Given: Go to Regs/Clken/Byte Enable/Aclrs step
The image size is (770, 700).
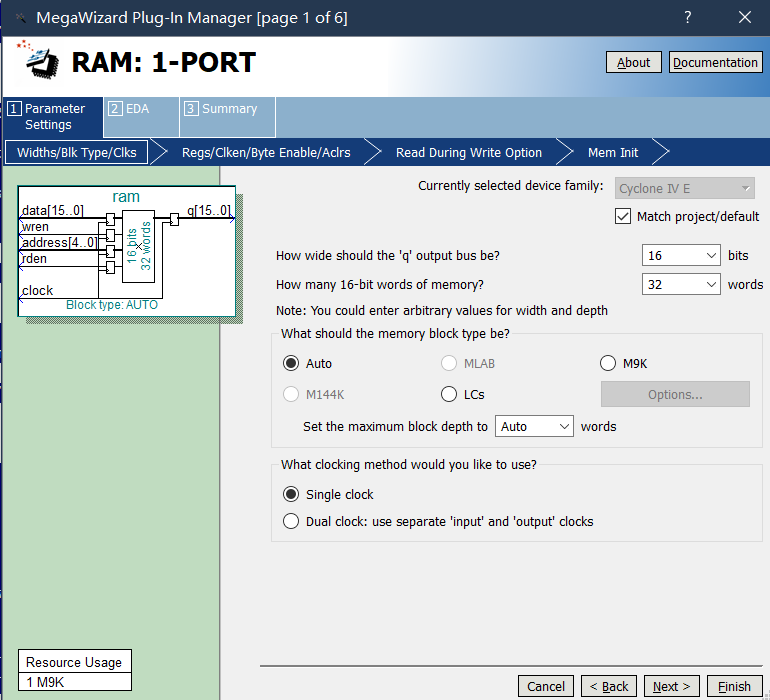Looking at the screenshot, I should (x=266, y=152).
